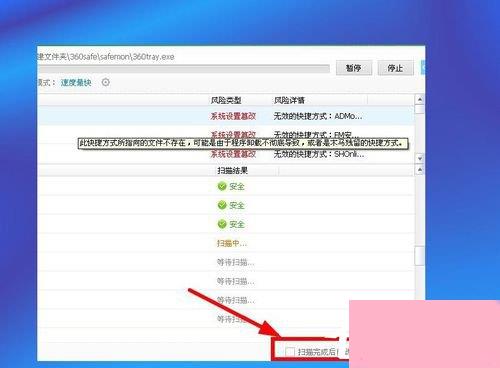This screenshot has height=368, width=500.
Task: Click the scan results scrollbar thumb
Action: coord(420,256)
